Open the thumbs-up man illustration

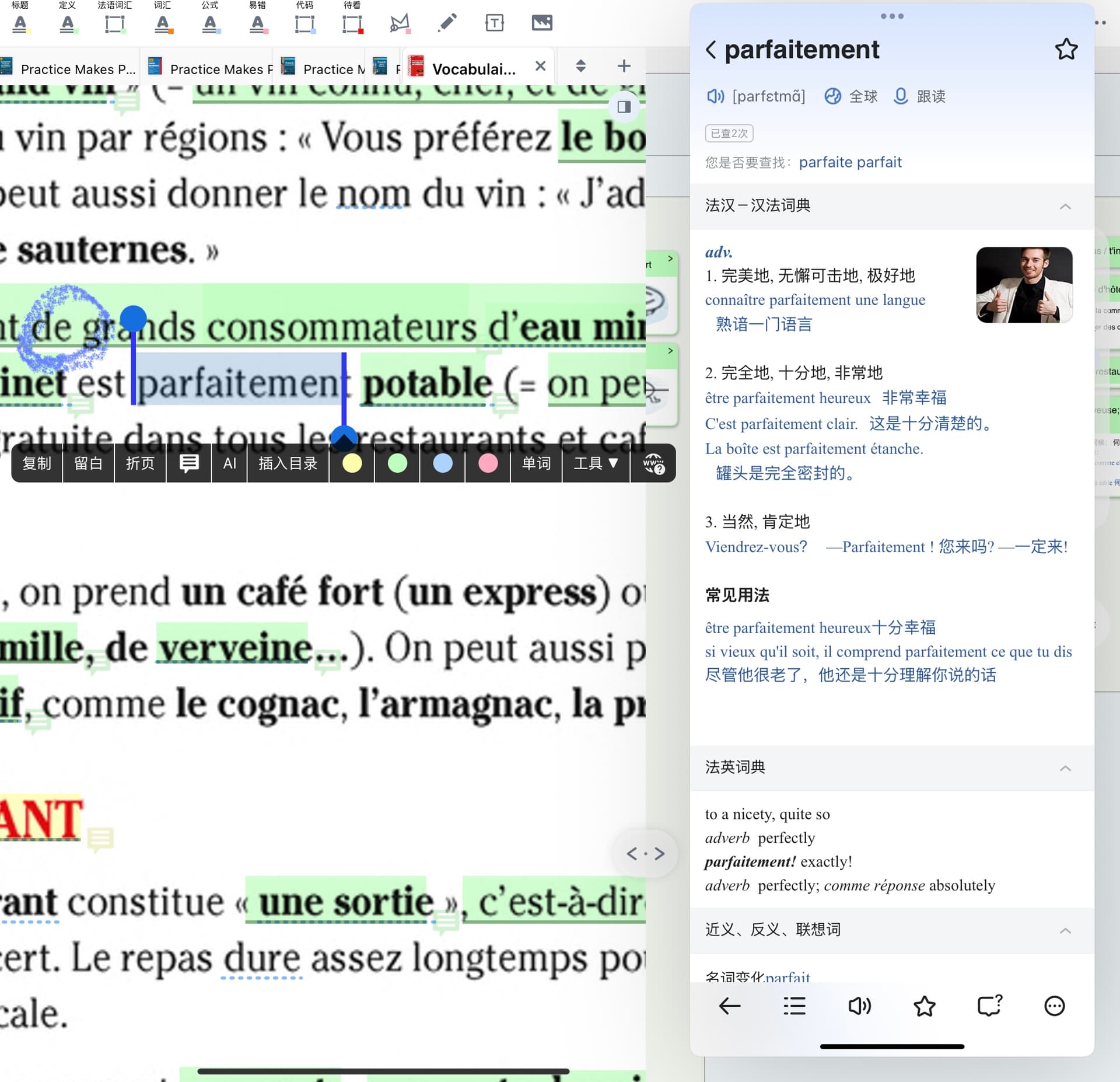pos(1024,285)
